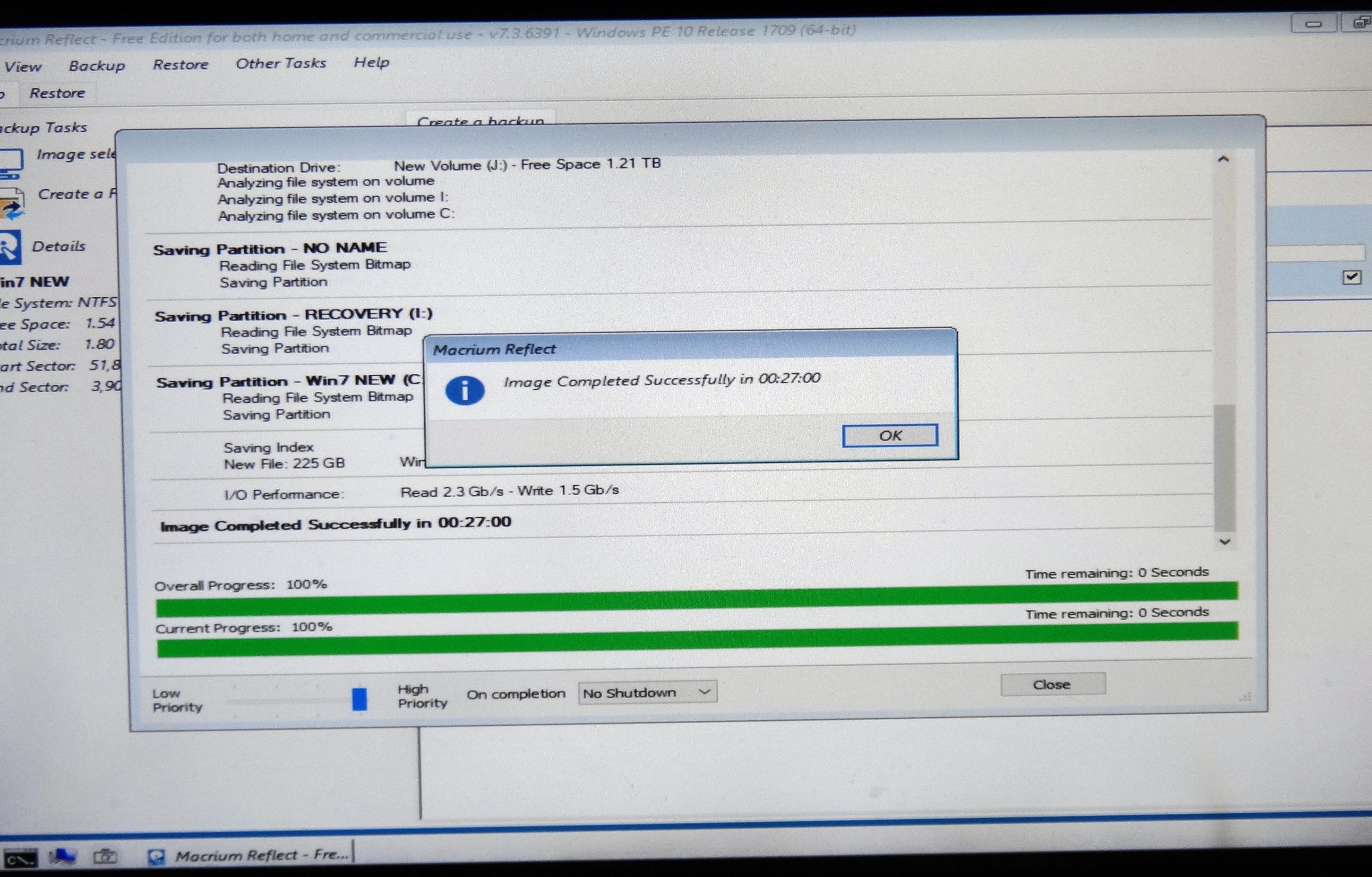
Task: Open the On completion No Shutdown dropdown
Action: coord(647,693)
